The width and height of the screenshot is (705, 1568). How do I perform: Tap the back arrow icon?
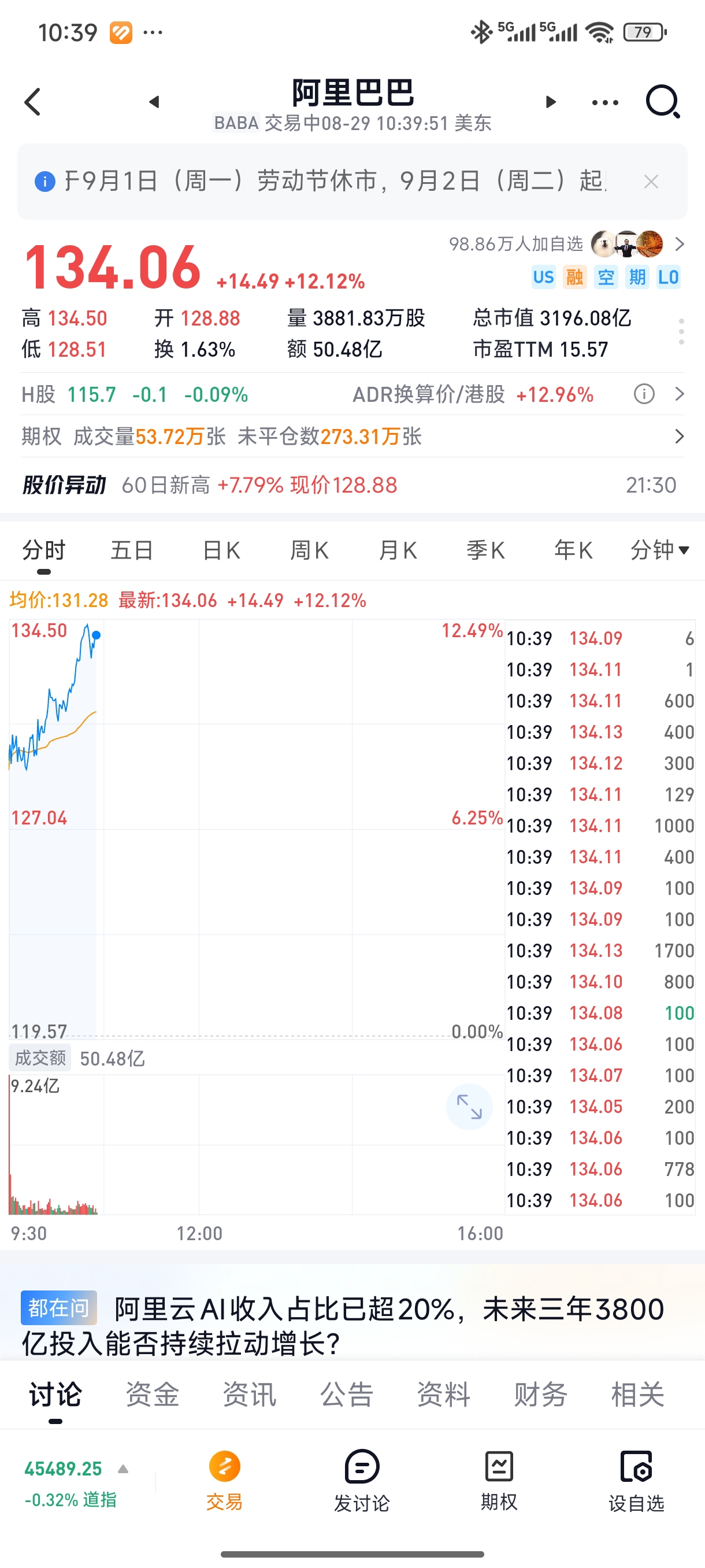click(33, 102)
